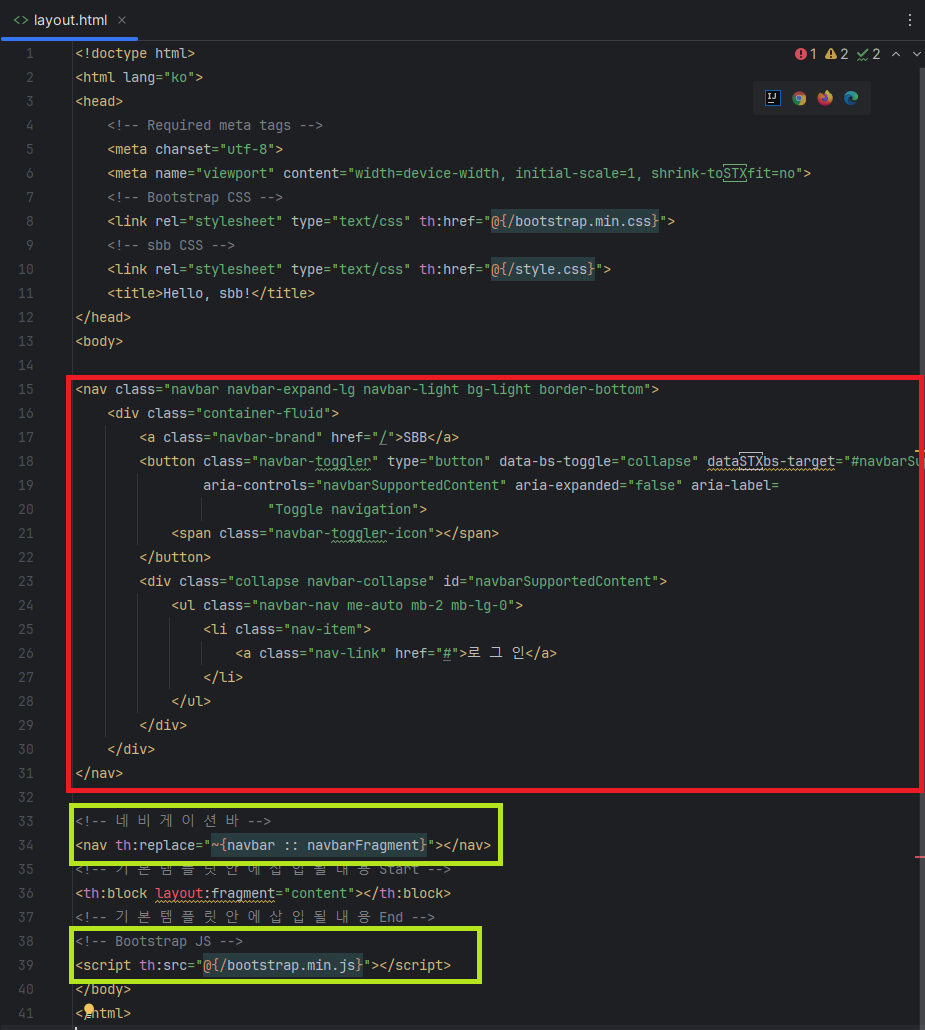Screen dimensions: 925x1030
Task: Open page in Chrome browser icon
Action: click(799, 98)
